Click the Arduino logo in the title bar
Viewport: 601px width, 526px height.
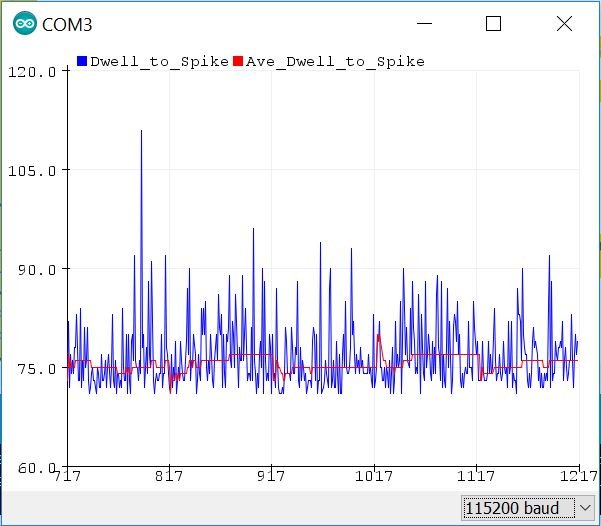[24, 23]
